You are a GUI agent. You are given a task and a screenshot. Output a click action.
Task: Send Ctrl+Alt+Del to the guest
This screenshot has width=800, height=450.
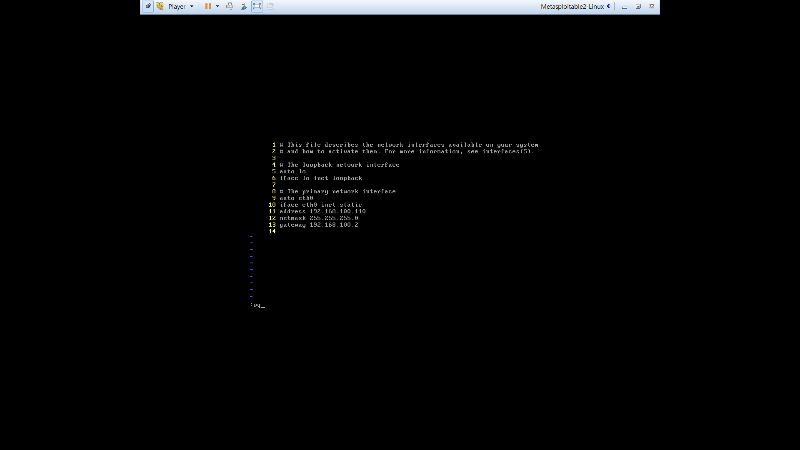pos(230,6)
